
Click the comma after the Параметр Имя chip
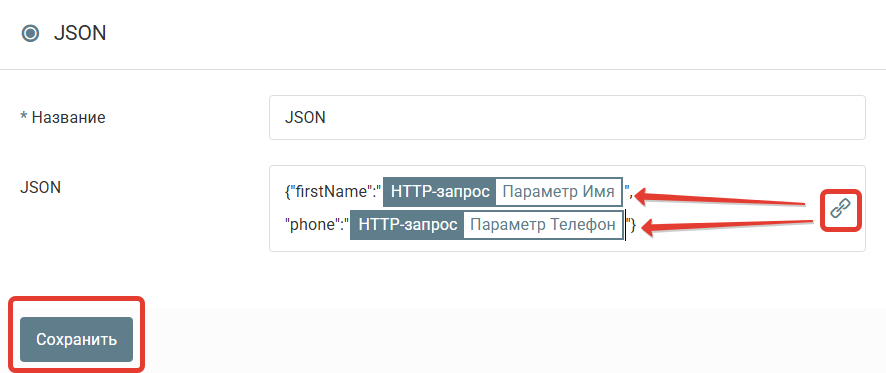(x=631, y=196)
